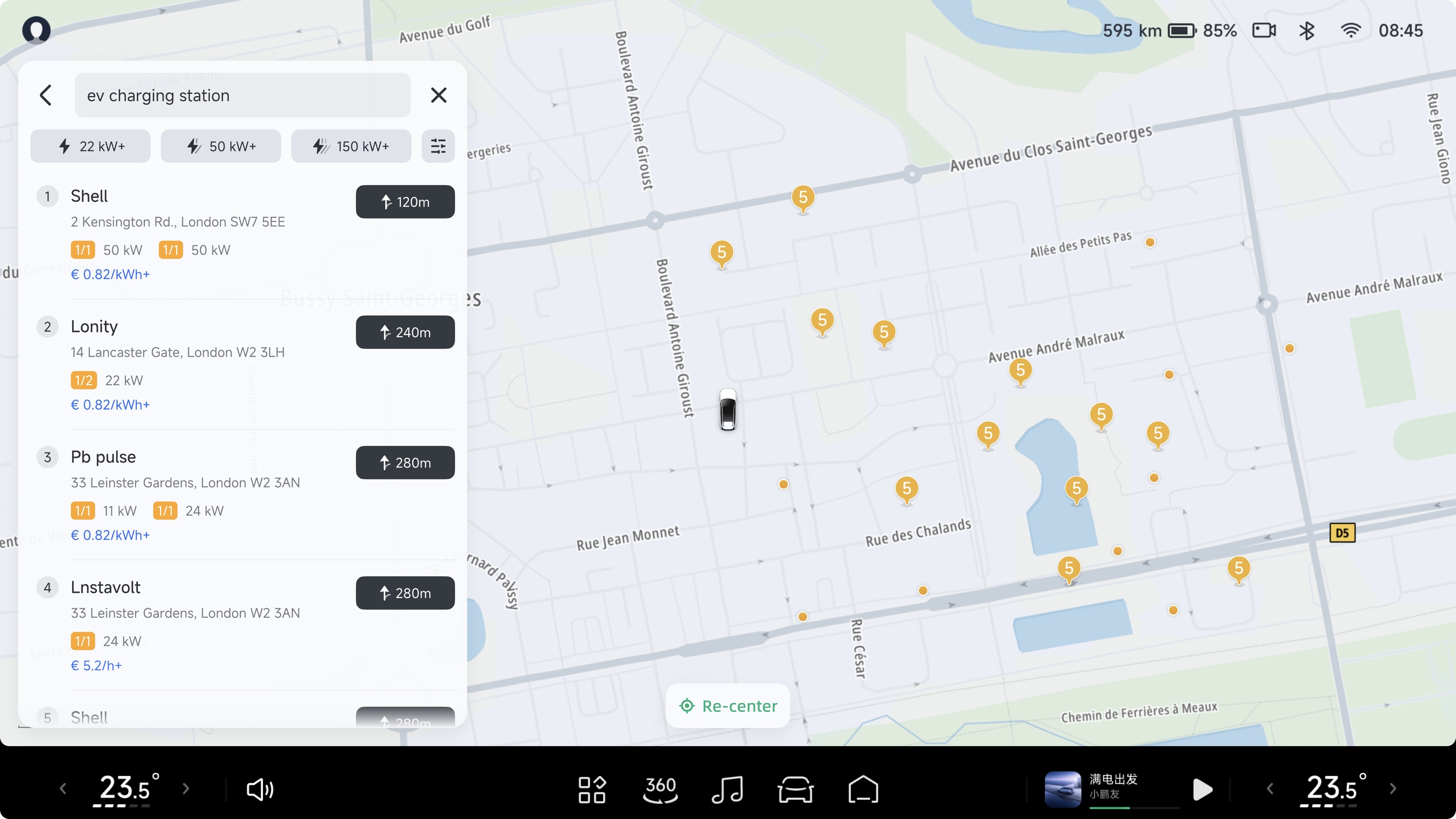Screen dimensions: 1456x819
Task: Open vehicle settings car icon
Action: [x=795, y=789]
